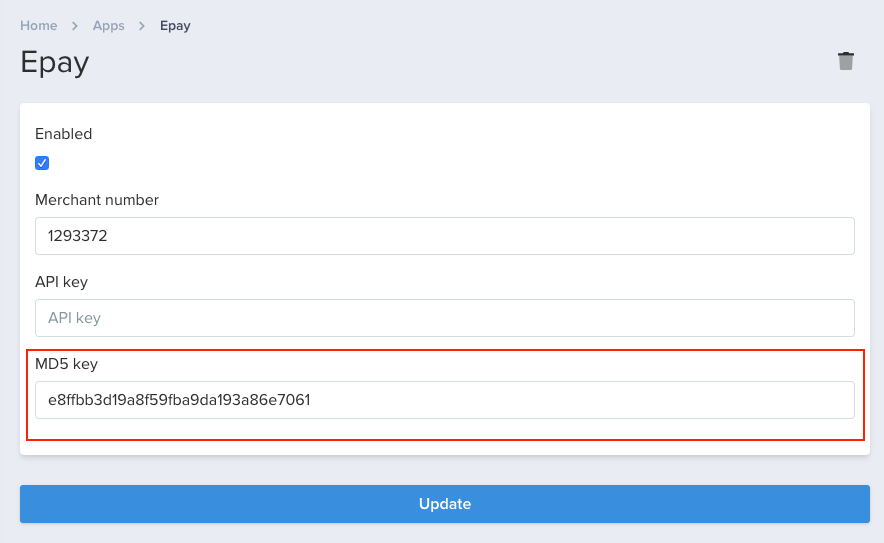Go to Home in the breadcrumb
The image size is (884, 543).
click(x=38, y=26)
